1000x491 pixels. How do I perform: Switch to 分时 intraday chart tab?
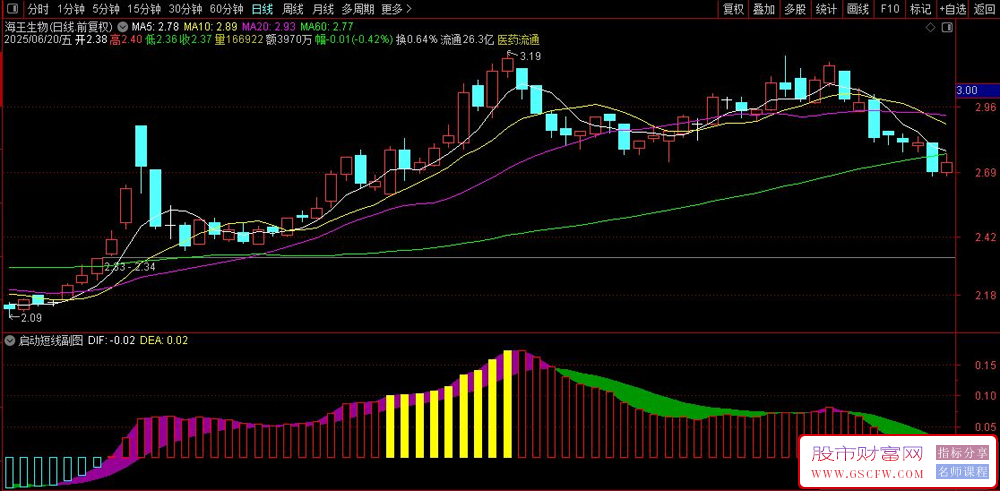(x=38, y=9)
